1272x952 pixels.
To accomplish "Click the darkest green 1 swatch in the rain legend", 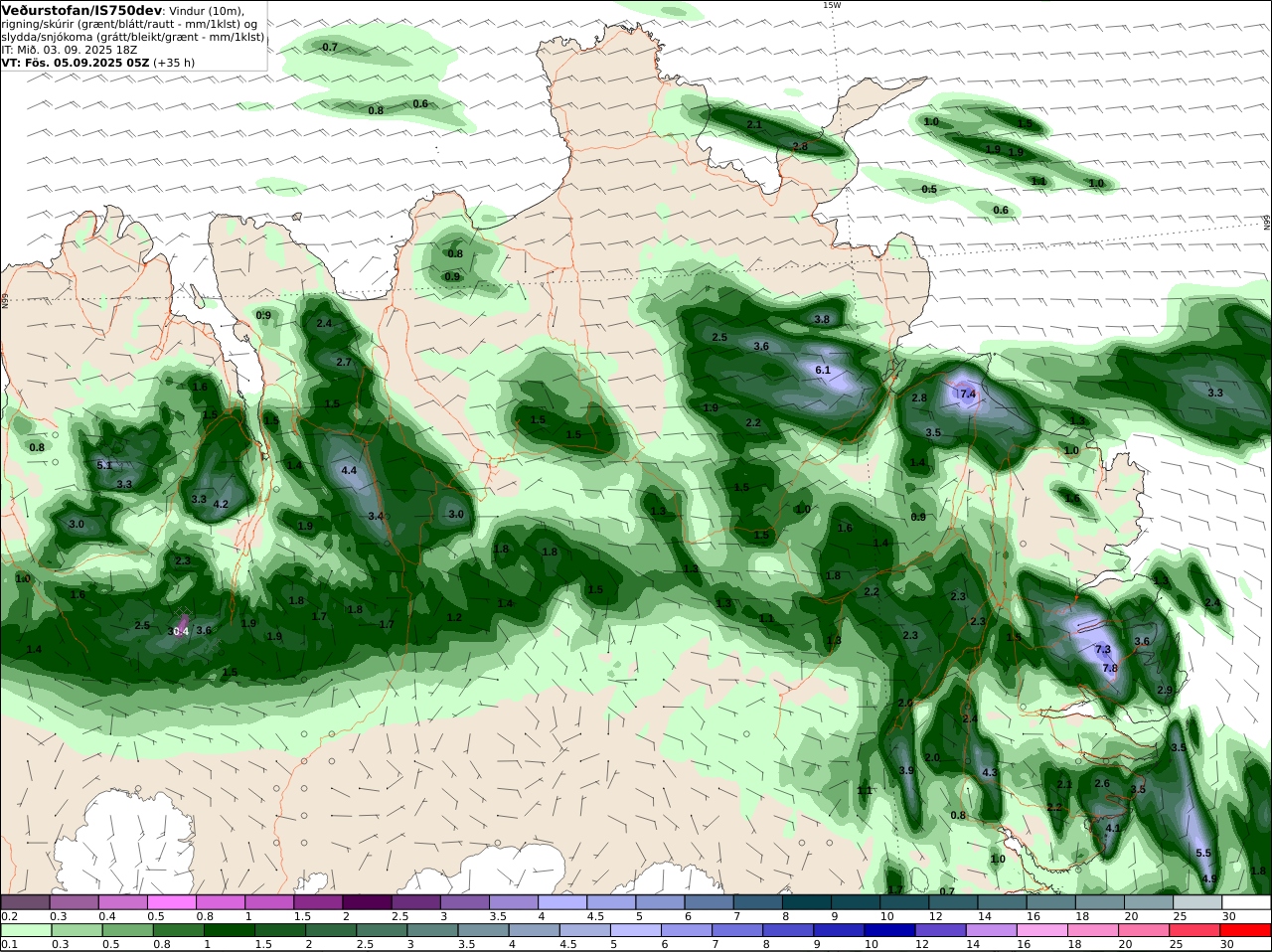I will click(x=229, y=931).
